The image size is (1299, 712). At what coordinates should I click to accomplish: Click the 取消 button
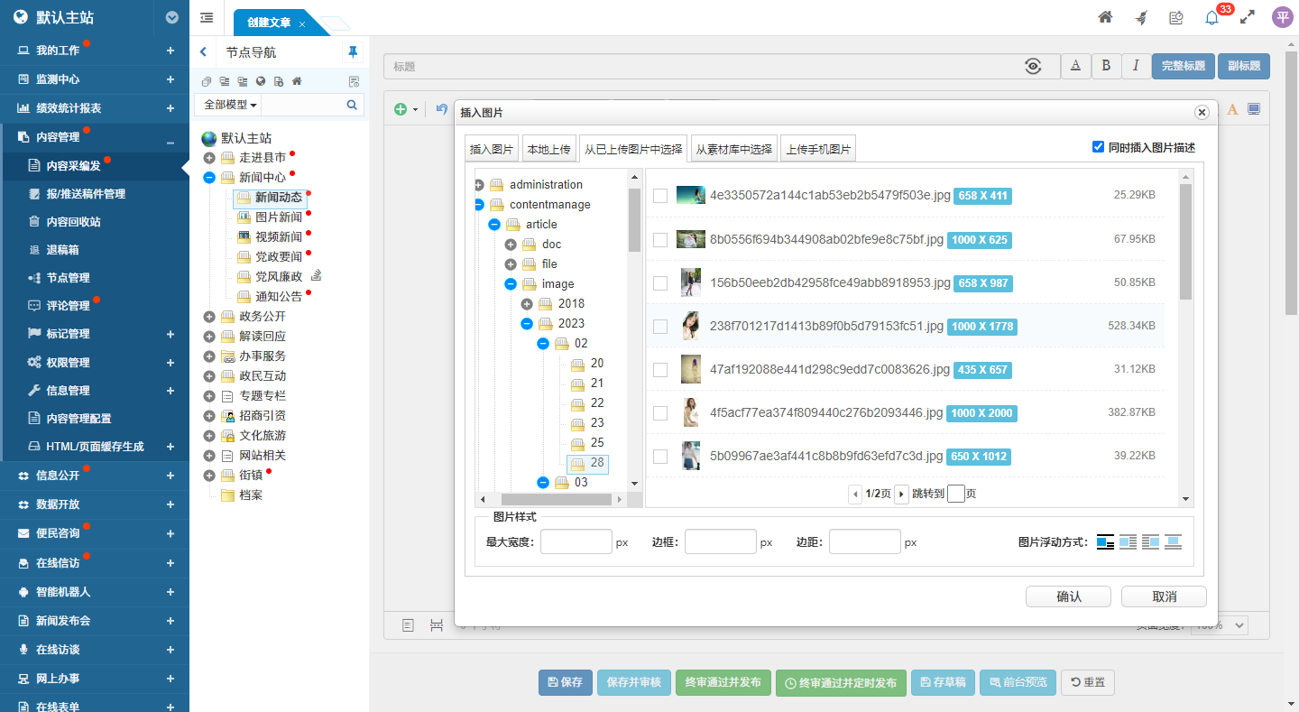[1164, 597]
